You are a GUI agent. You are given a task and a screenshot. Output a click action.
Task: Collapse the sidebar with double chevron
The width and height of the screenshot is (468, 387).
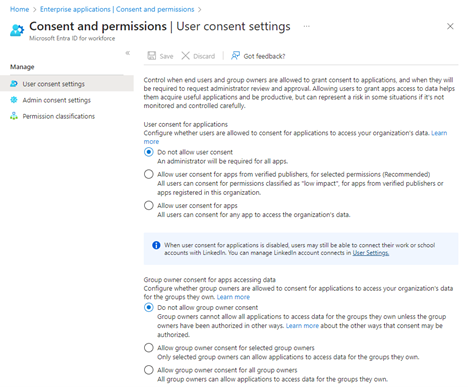click(128, 53)
